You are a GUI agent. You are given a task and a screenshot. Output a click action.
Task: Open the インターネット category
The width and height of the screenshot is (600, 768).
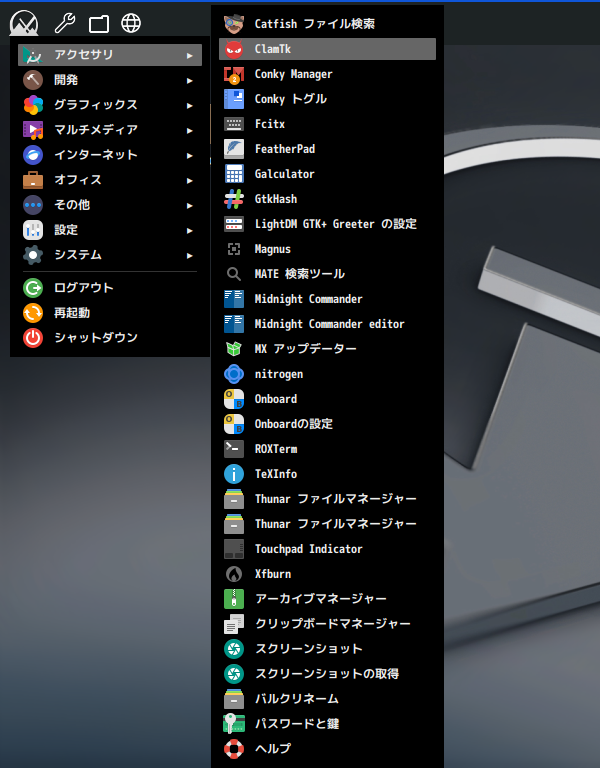[110, 155]
